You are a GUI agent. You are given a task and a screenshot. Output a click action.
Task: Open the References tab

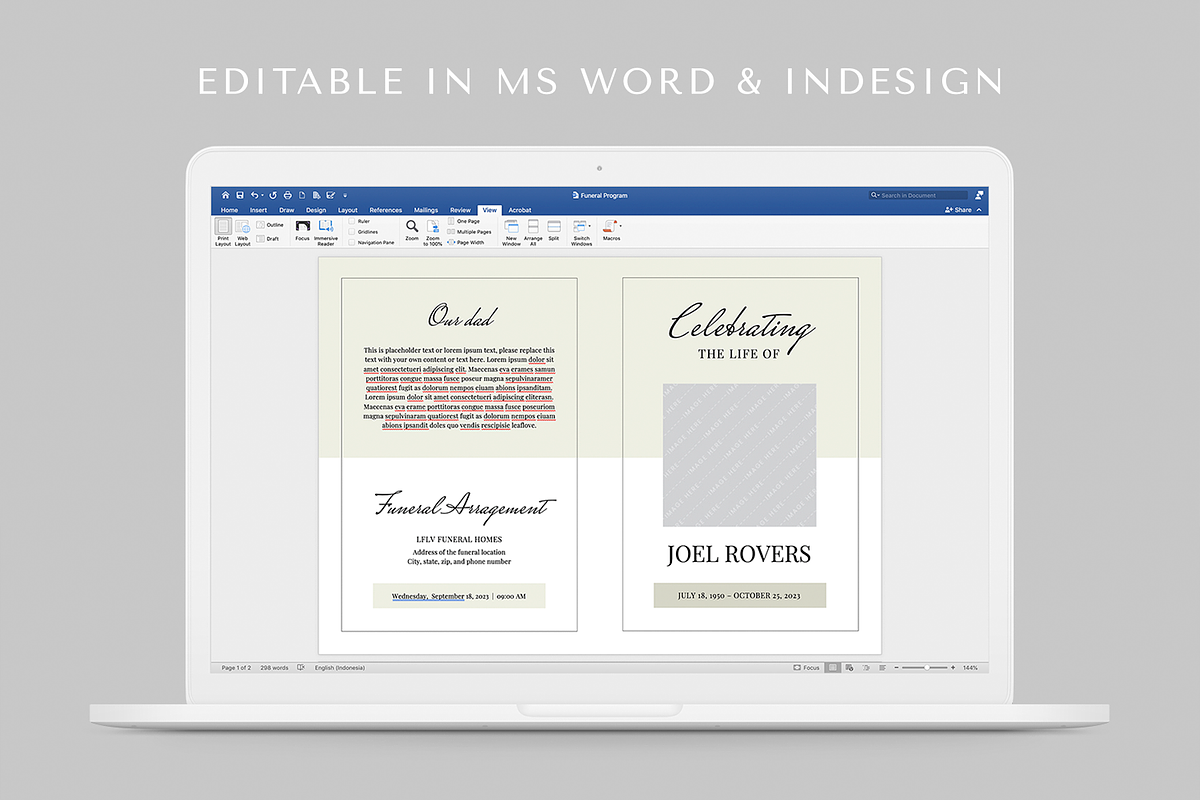click(386, 210)
